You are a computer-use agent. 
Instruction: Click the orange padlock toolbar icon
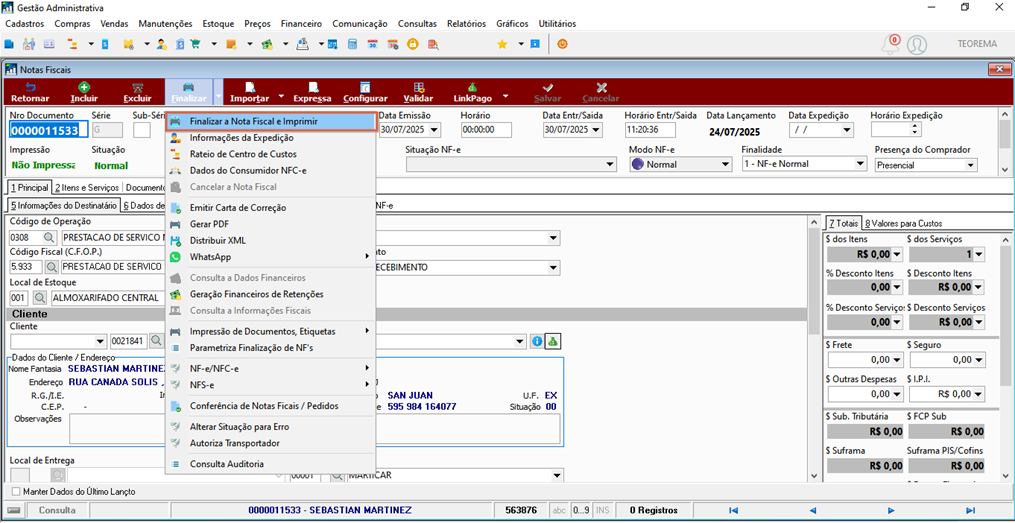(x=412, y=44)
